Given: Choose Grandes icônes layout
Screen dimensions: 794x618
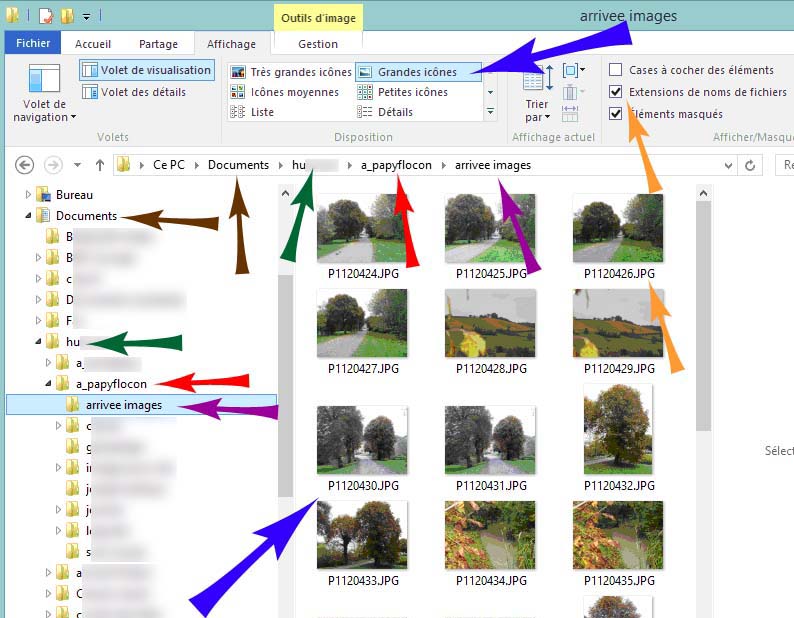Looking at the screenshot, I should click(418, 72).
